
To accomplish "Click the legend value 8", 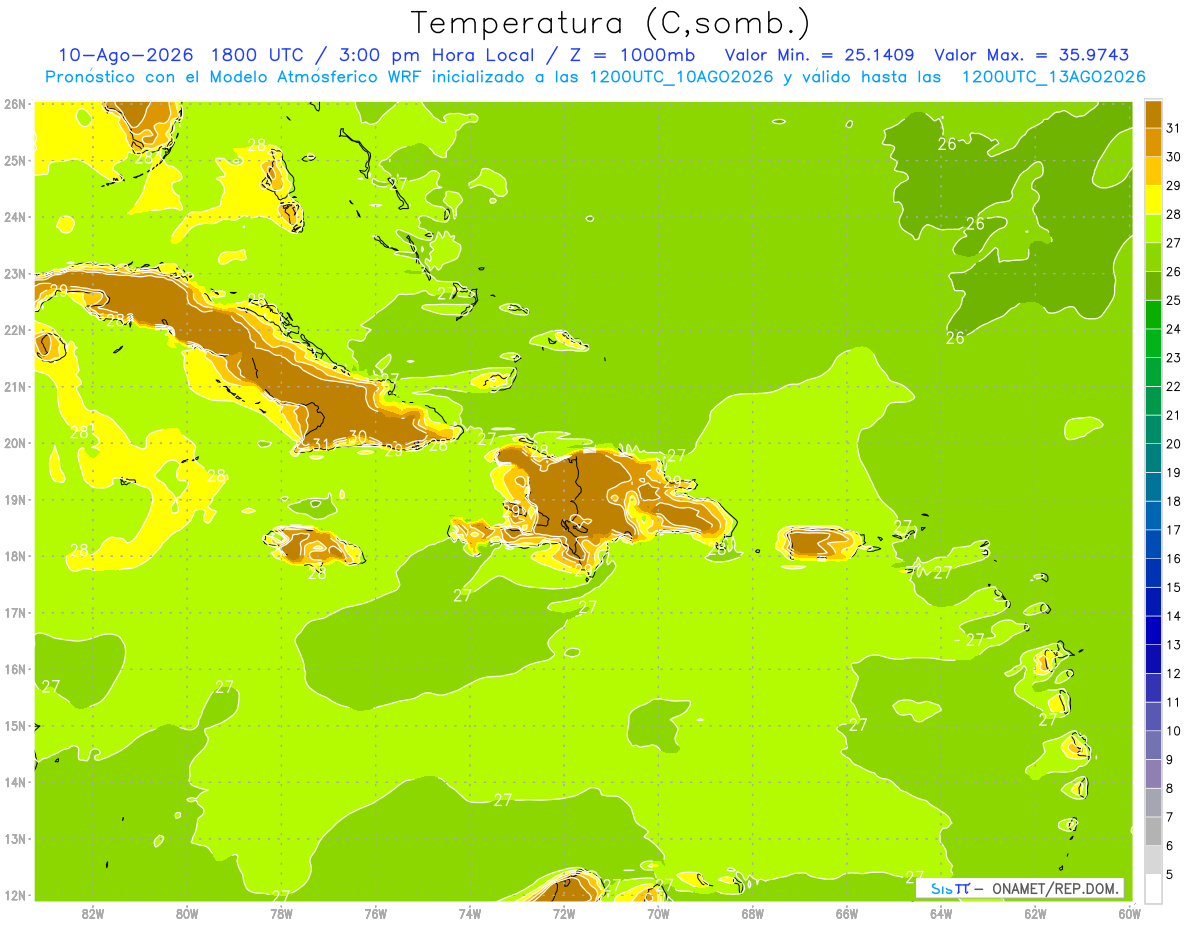I will click(1170, 788).
